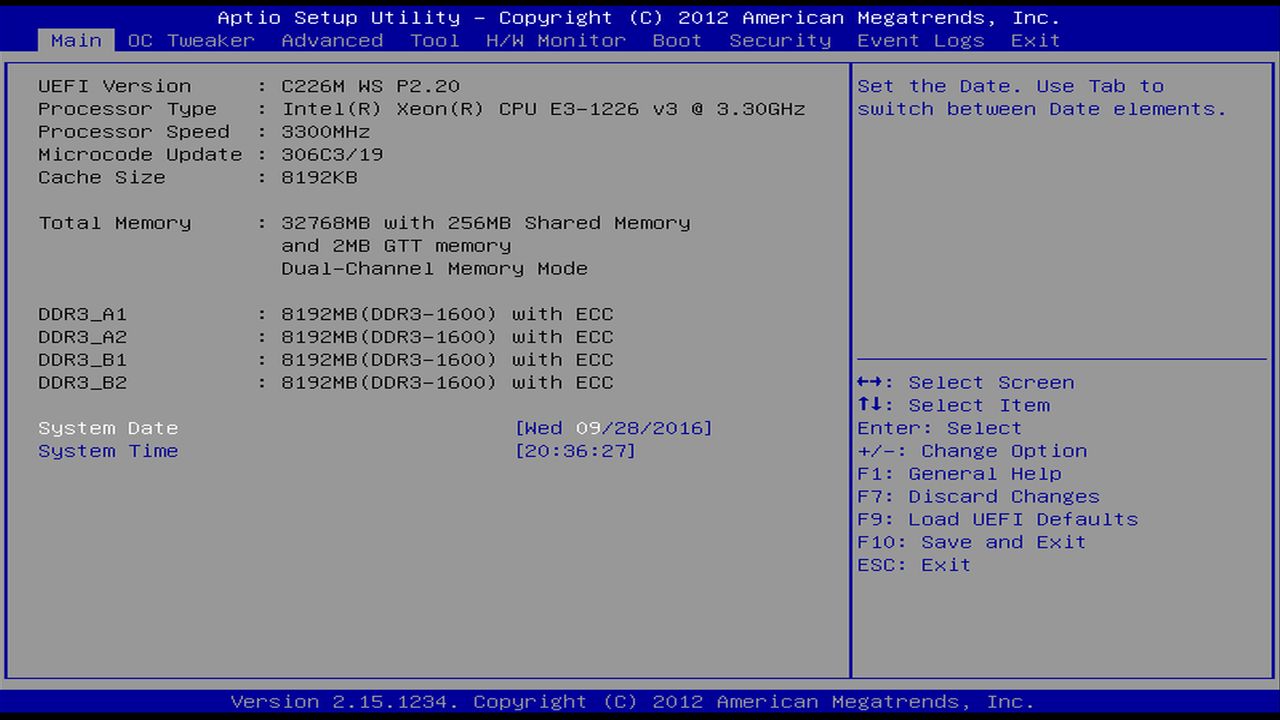Edit the date value Wed 09/28/2016

pyautogui.click(x=614, y=428)
